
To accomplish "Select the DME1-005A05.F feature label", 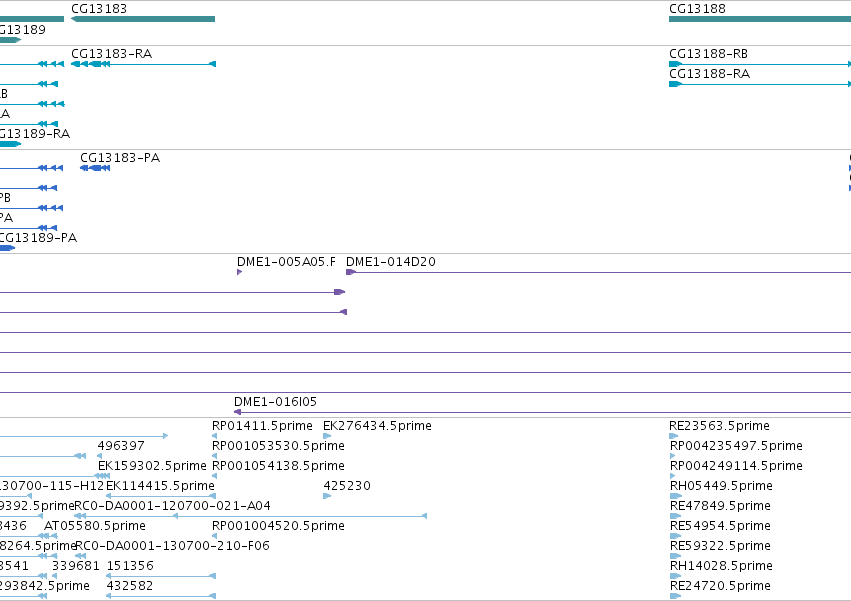I will pyautogui.click(x=286, y=262).
